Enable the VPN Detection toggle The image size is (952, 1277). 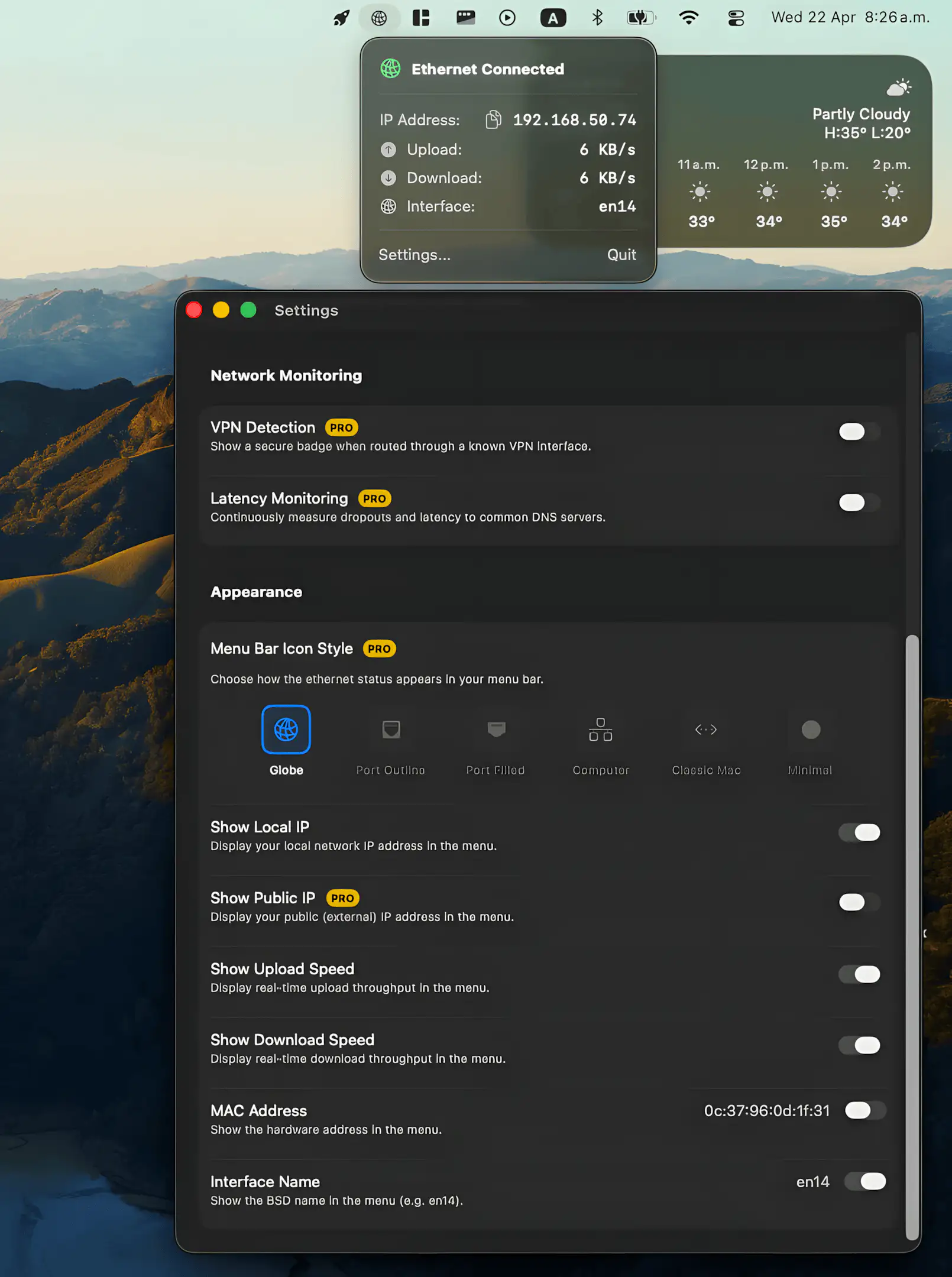point(859,432)
